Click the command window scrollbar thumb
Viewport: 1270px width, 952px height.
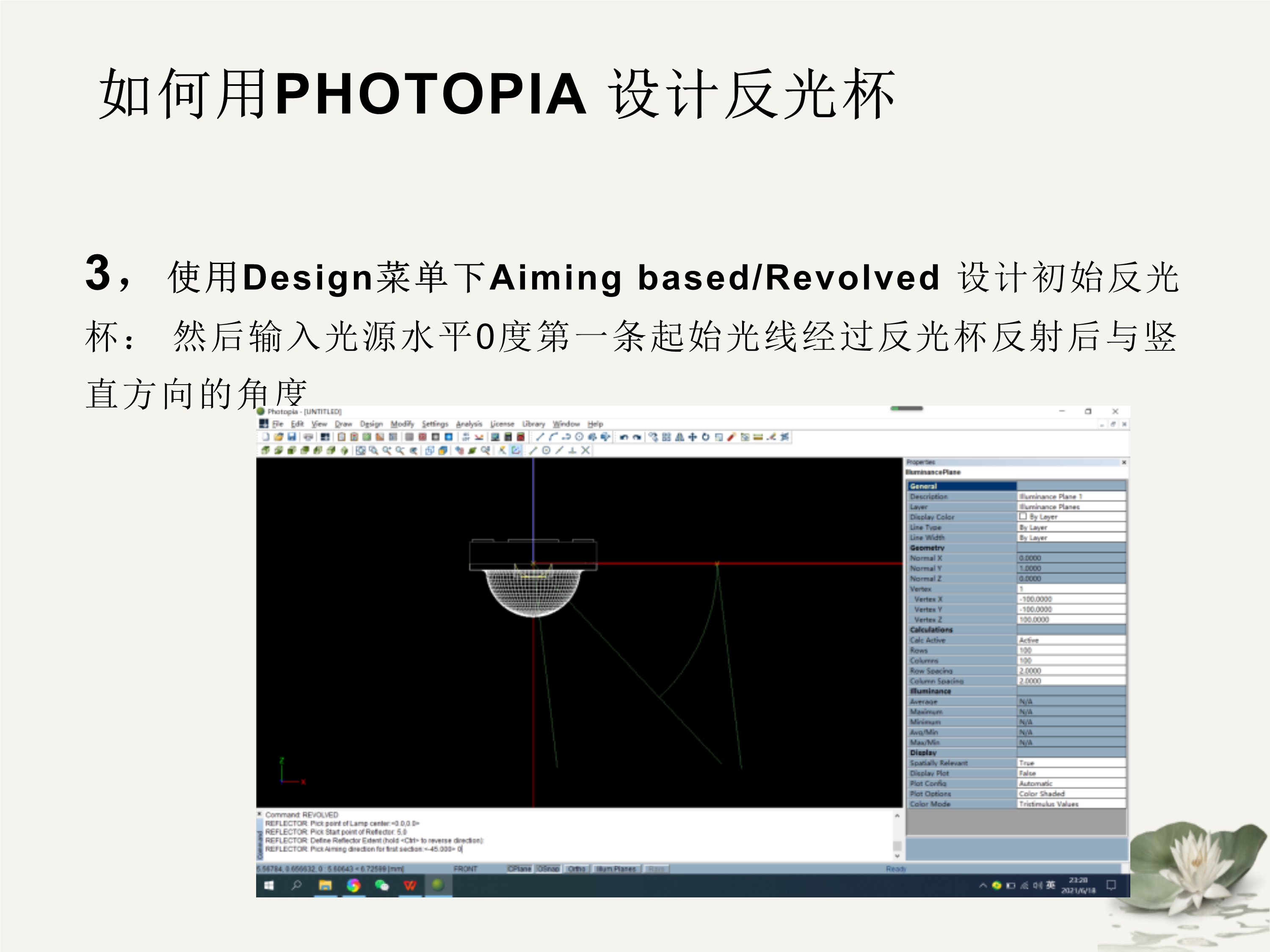(x=897, y=845)
